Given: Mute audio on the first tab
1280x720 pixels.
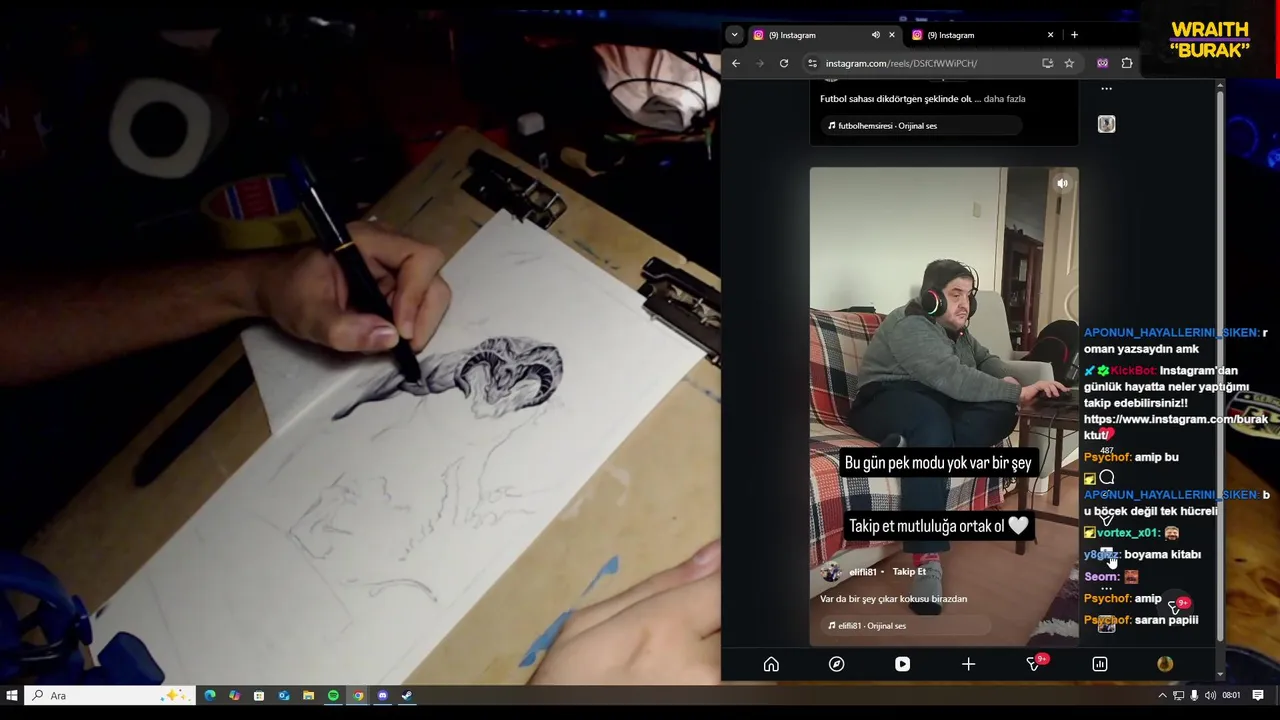Looking at the screenshot, I should (x=875, y=35).
